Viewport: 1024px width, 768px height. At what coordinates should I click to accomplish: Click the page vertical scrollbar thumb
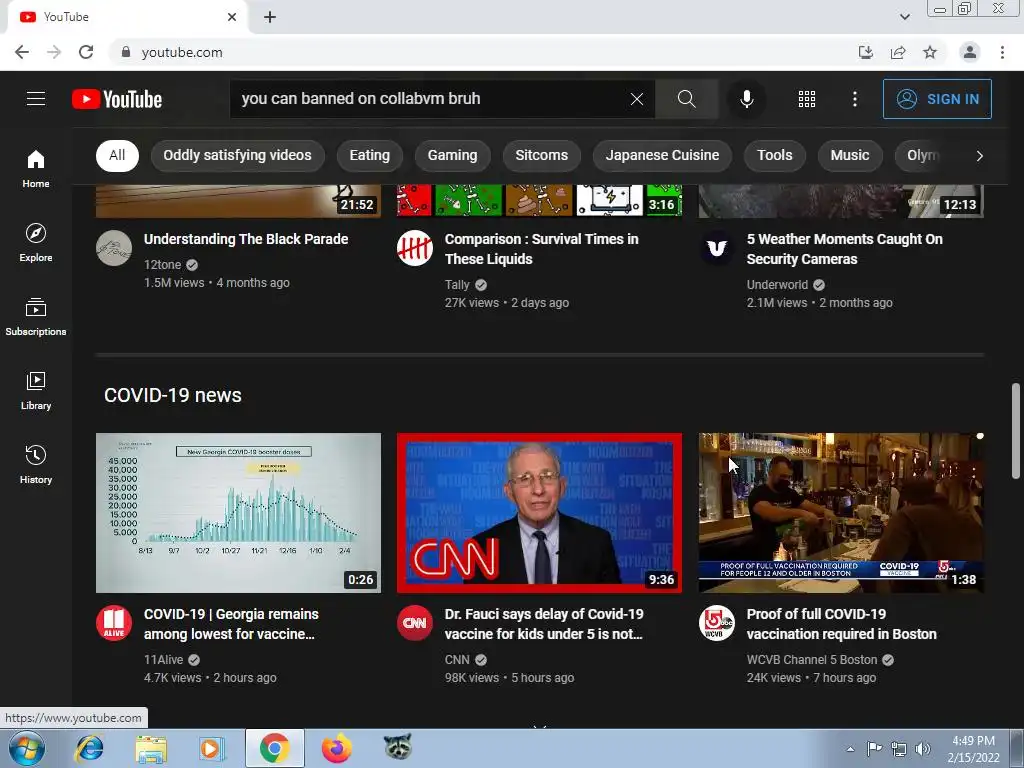(1016, 431)
